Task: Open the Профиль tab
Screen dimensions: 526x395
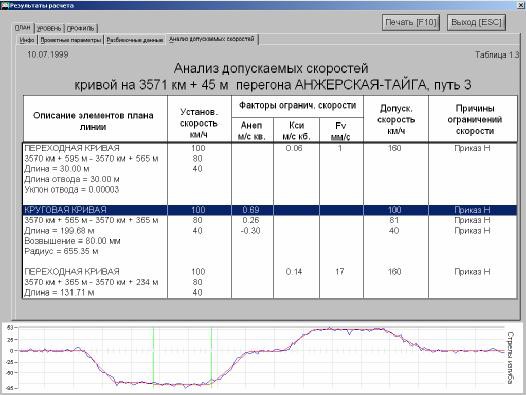Action: [x=81, y=29]
